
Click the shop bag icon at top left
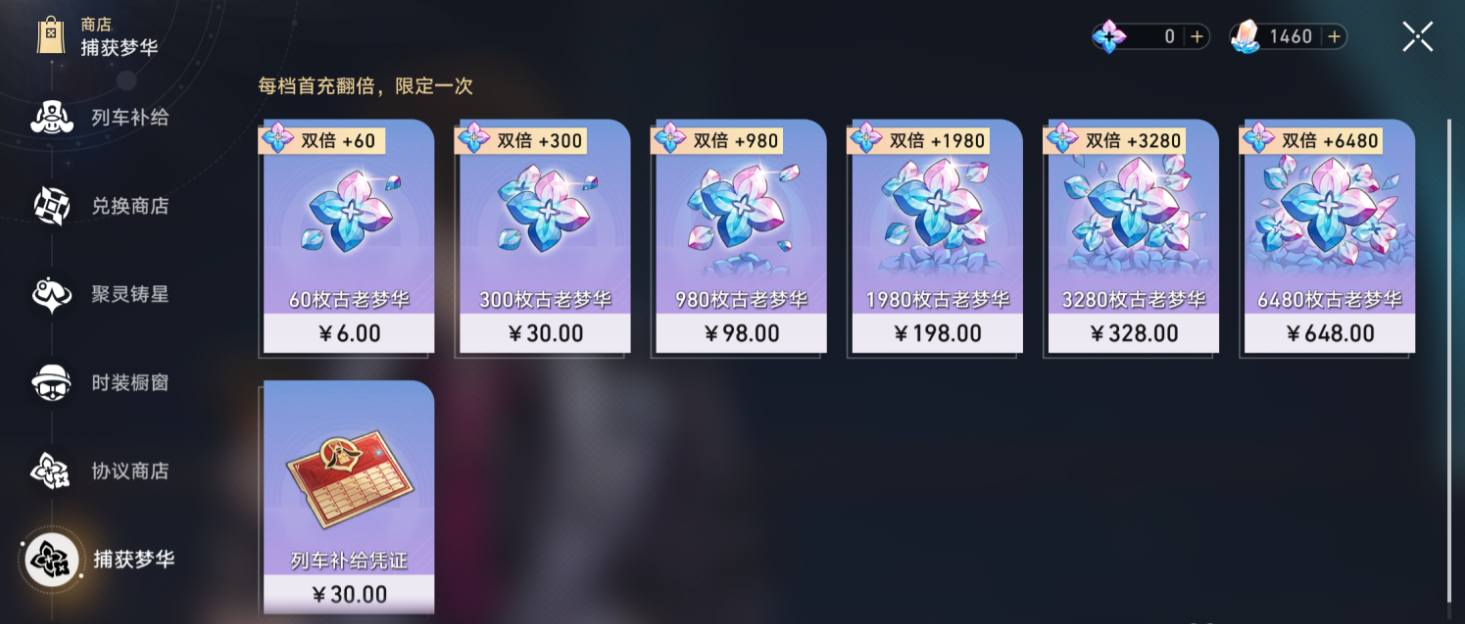50,35
